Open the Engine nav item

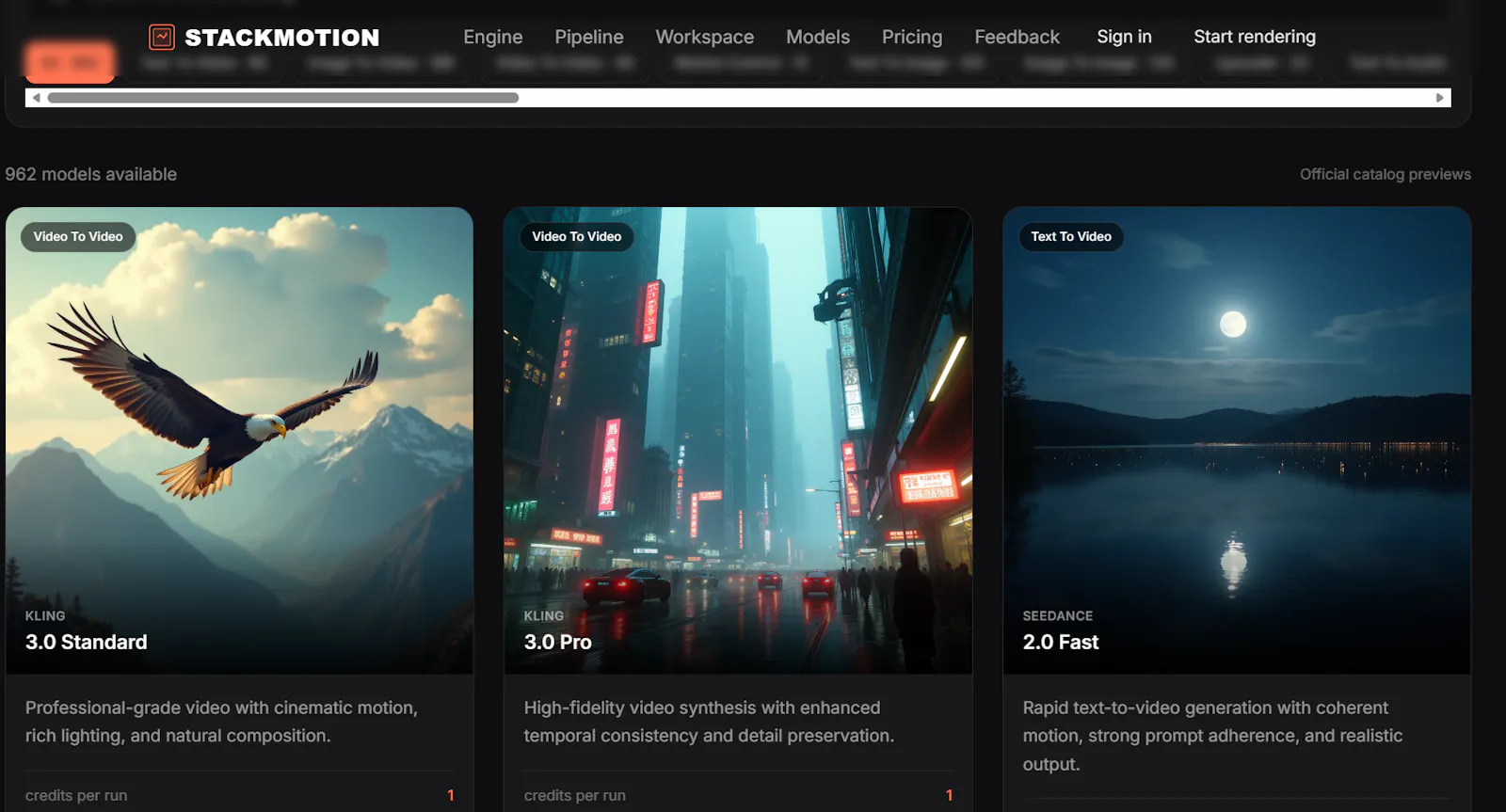coord(492,37)
